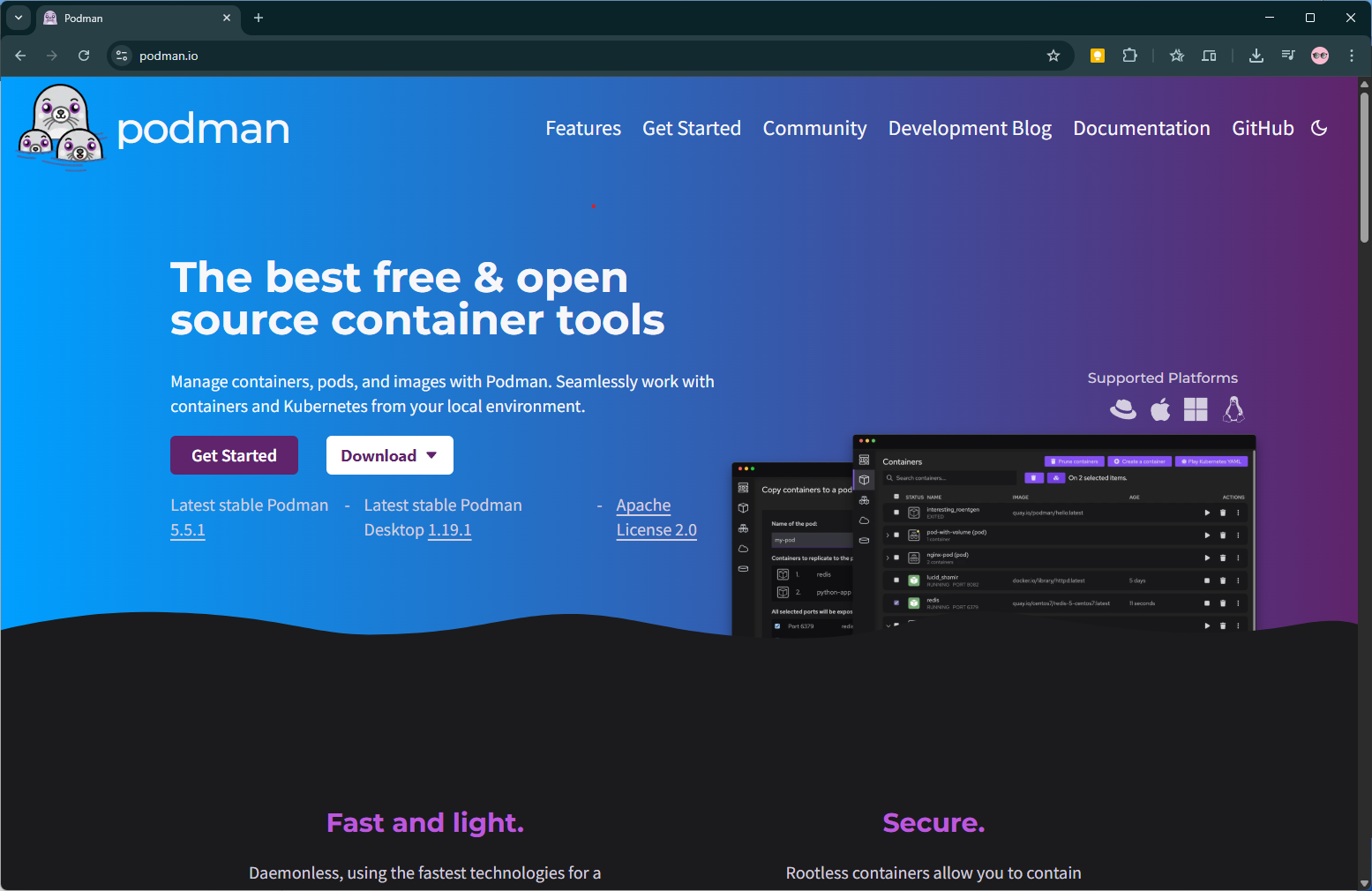Click the page vertical scrollbar thumb
The width and height of the screenshot is (1372, 891).
tap(1365, 166)
